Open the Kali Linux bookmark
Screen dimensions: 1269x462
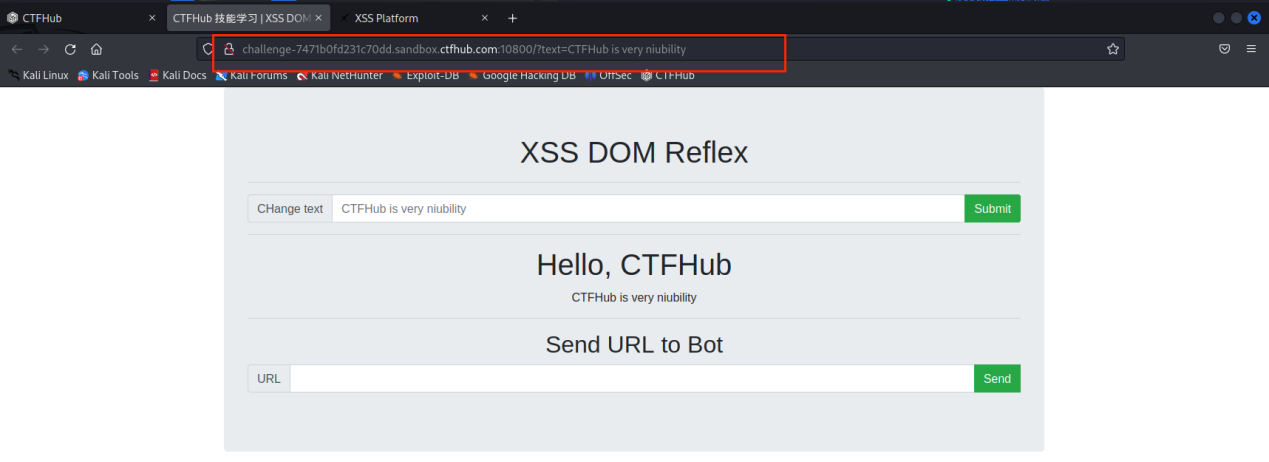(x=38, y=76)
